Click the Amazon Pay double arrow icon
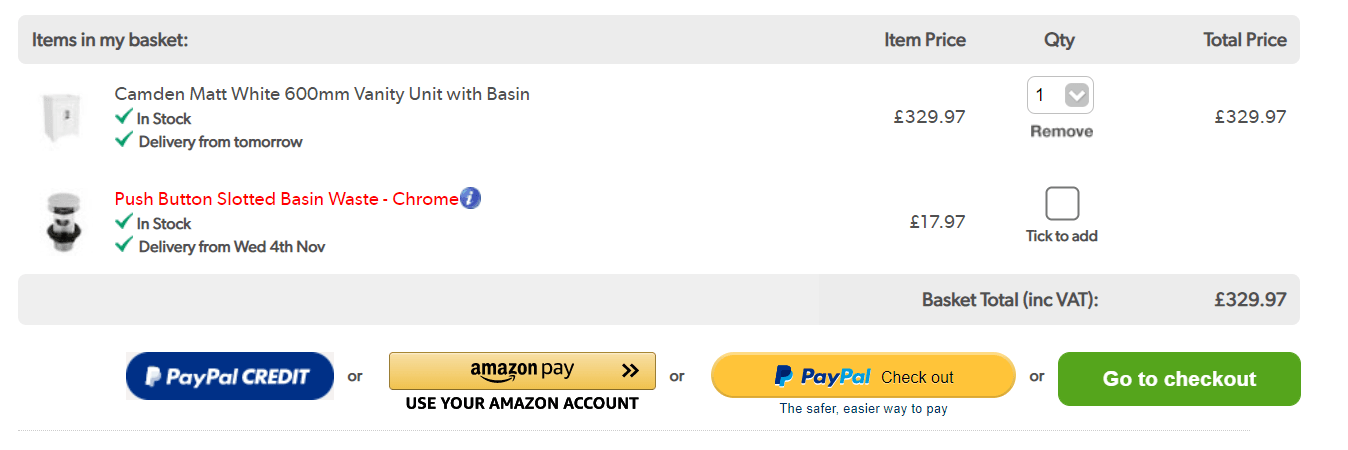This screenshot has width=1348, height=450. tap(629, 371)
